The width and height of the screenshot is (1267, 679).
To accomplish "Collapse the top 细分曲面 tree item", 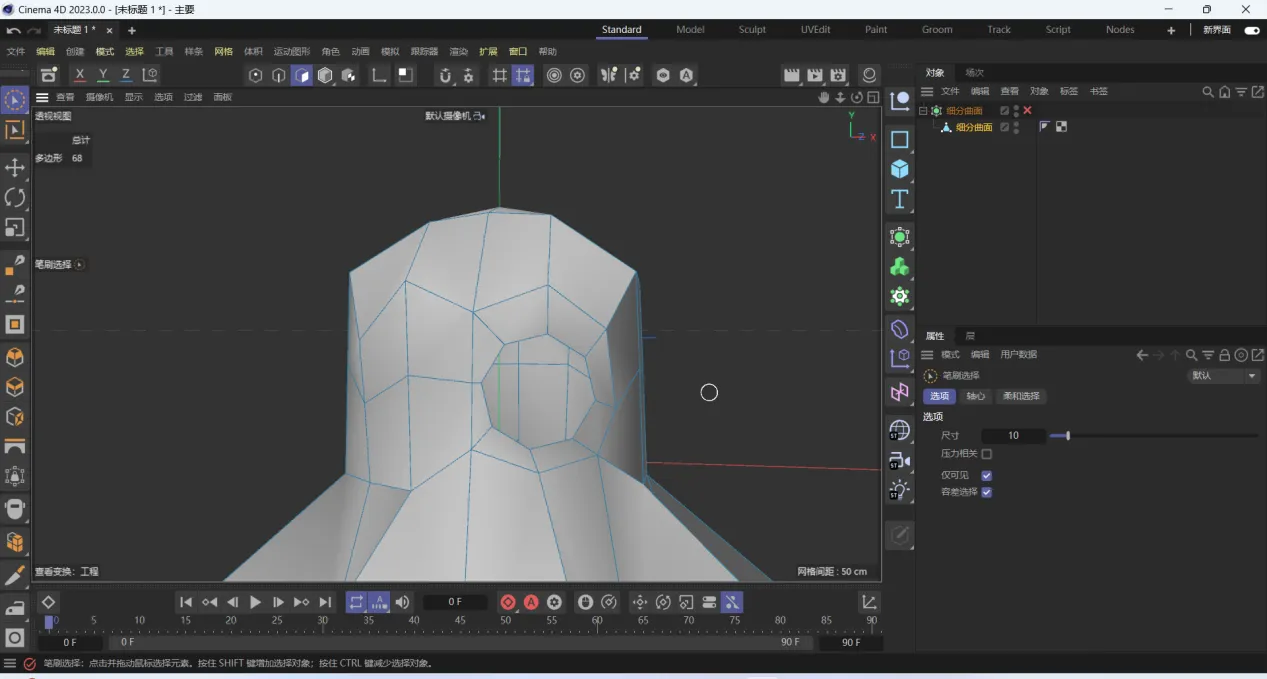I will 923,111.
